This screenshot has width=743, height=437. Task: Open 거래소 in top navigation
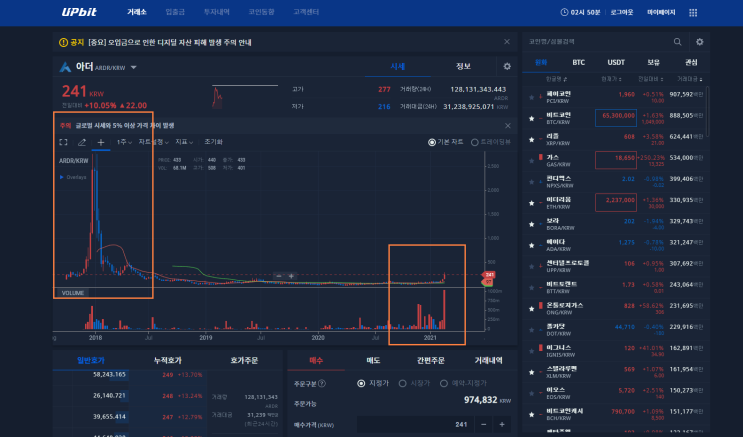[137, 12]
